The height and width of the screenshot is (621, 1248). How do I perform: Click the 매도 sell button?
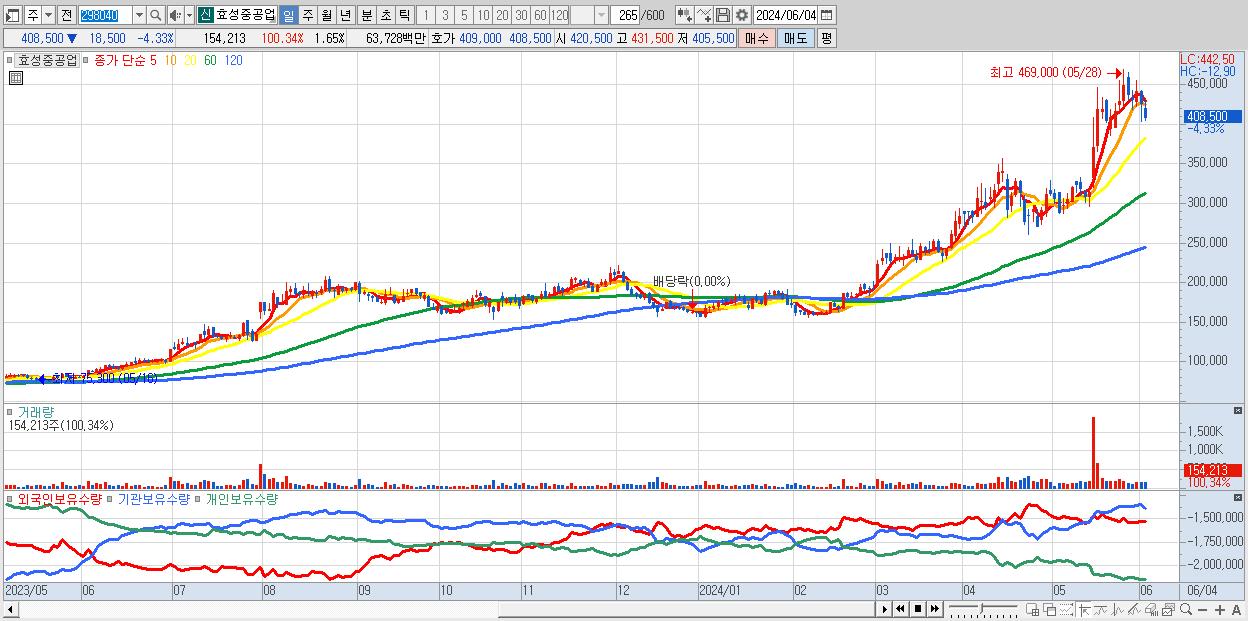coord(795,38)
